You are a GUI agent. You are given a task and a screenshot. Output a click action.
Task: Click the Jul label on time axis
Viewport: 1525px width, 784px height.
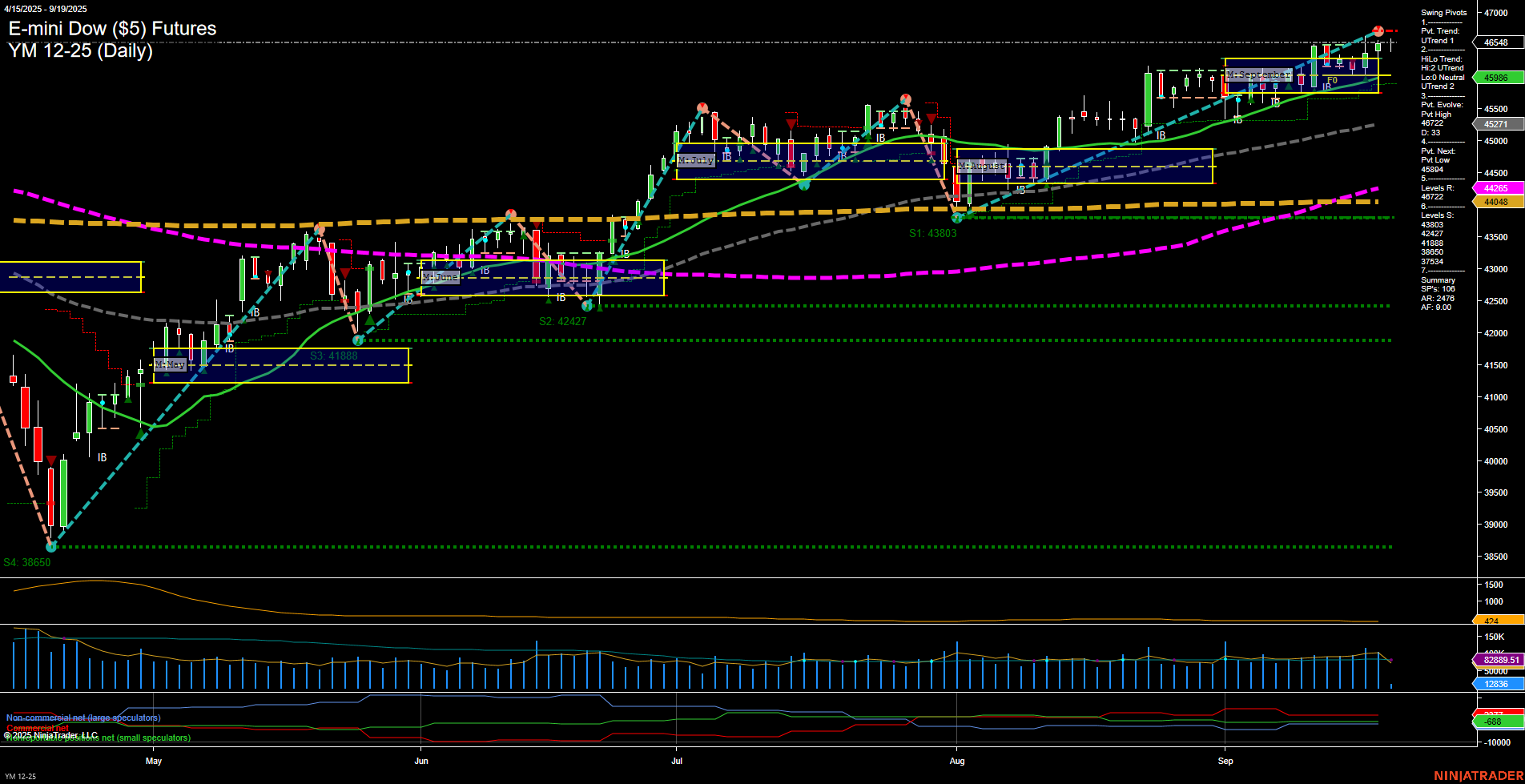677,761
